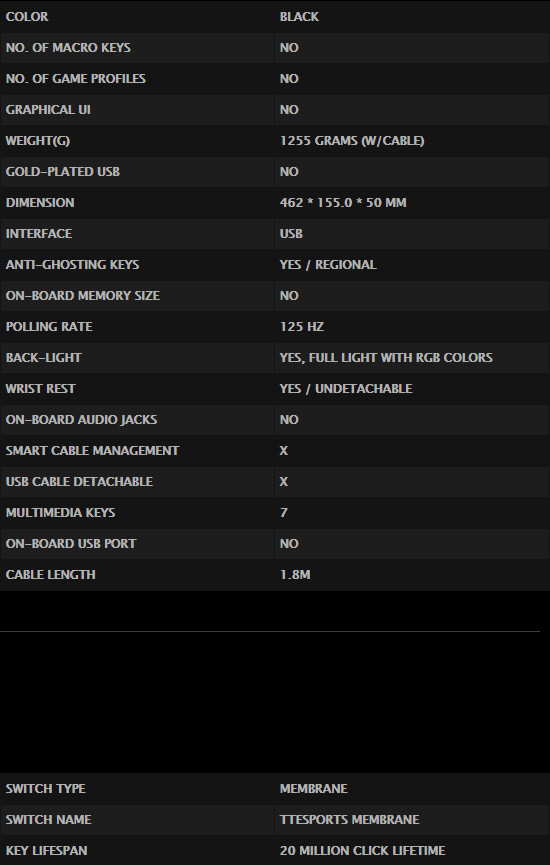The width and height of the screenshot is (550, 865).
Task: Click the SWITCH TYPE label
Action: 45,788
